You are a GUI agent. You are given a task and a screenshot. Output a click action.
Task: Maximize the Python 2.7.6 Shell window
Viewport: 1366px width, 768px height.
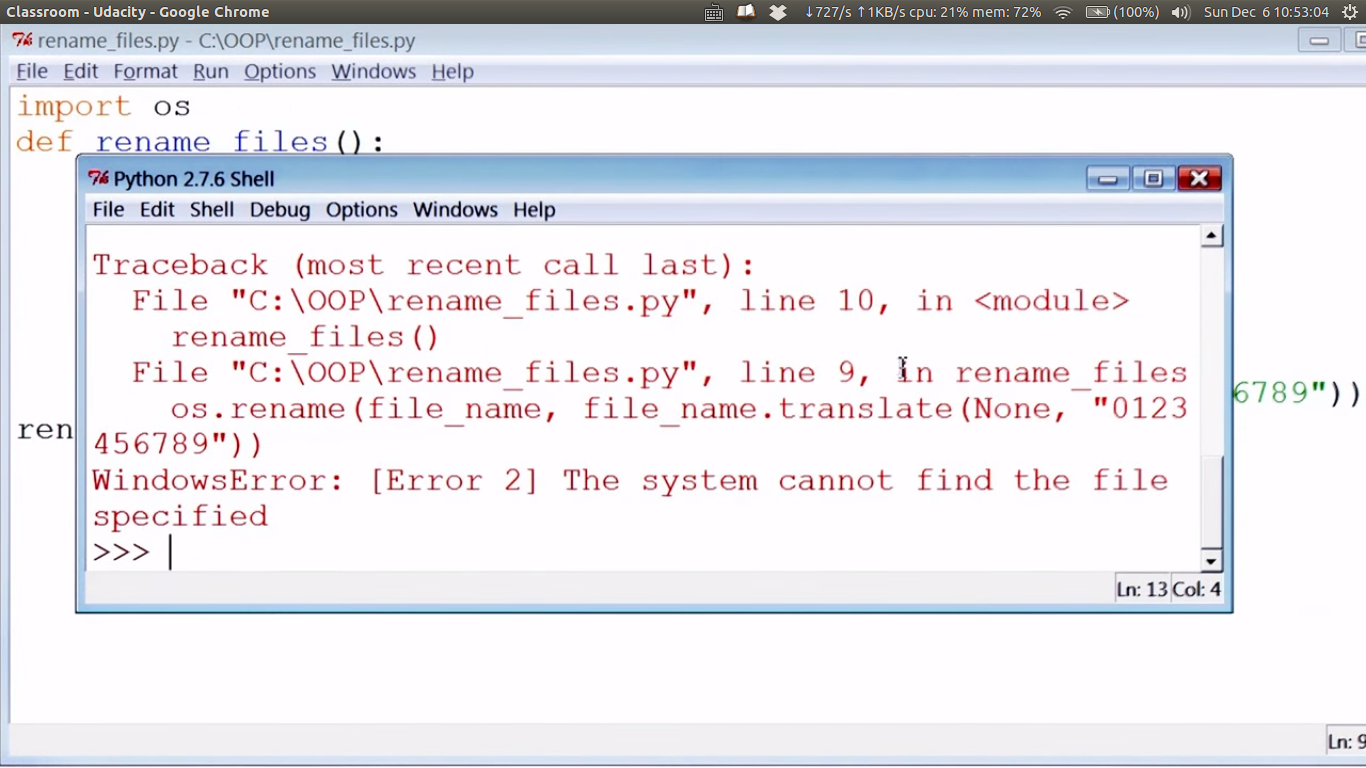pos(1153,179)
